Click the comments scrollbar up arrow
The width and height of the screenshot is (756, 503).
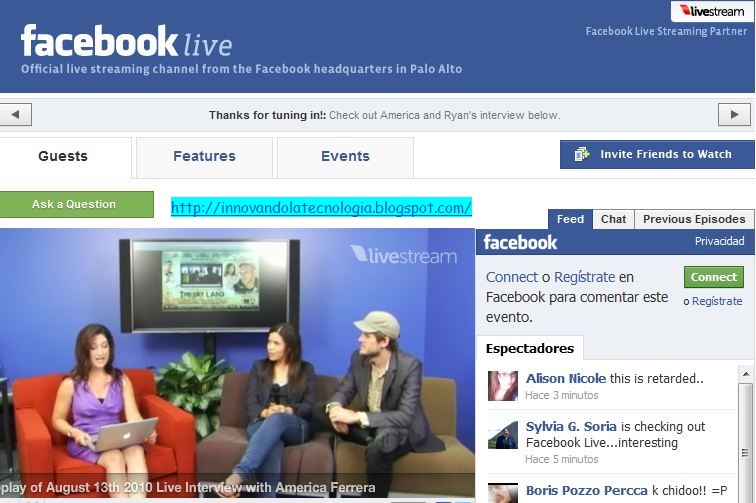click(x=745, y=374)
